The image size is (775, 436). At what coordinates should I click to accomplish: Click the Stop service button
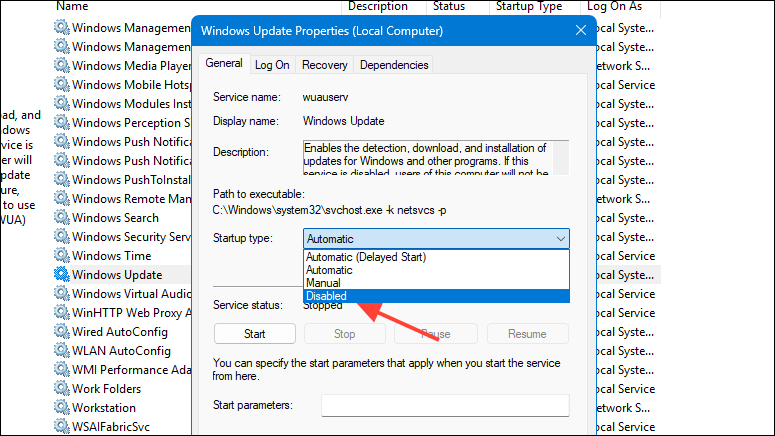(344, 334)
